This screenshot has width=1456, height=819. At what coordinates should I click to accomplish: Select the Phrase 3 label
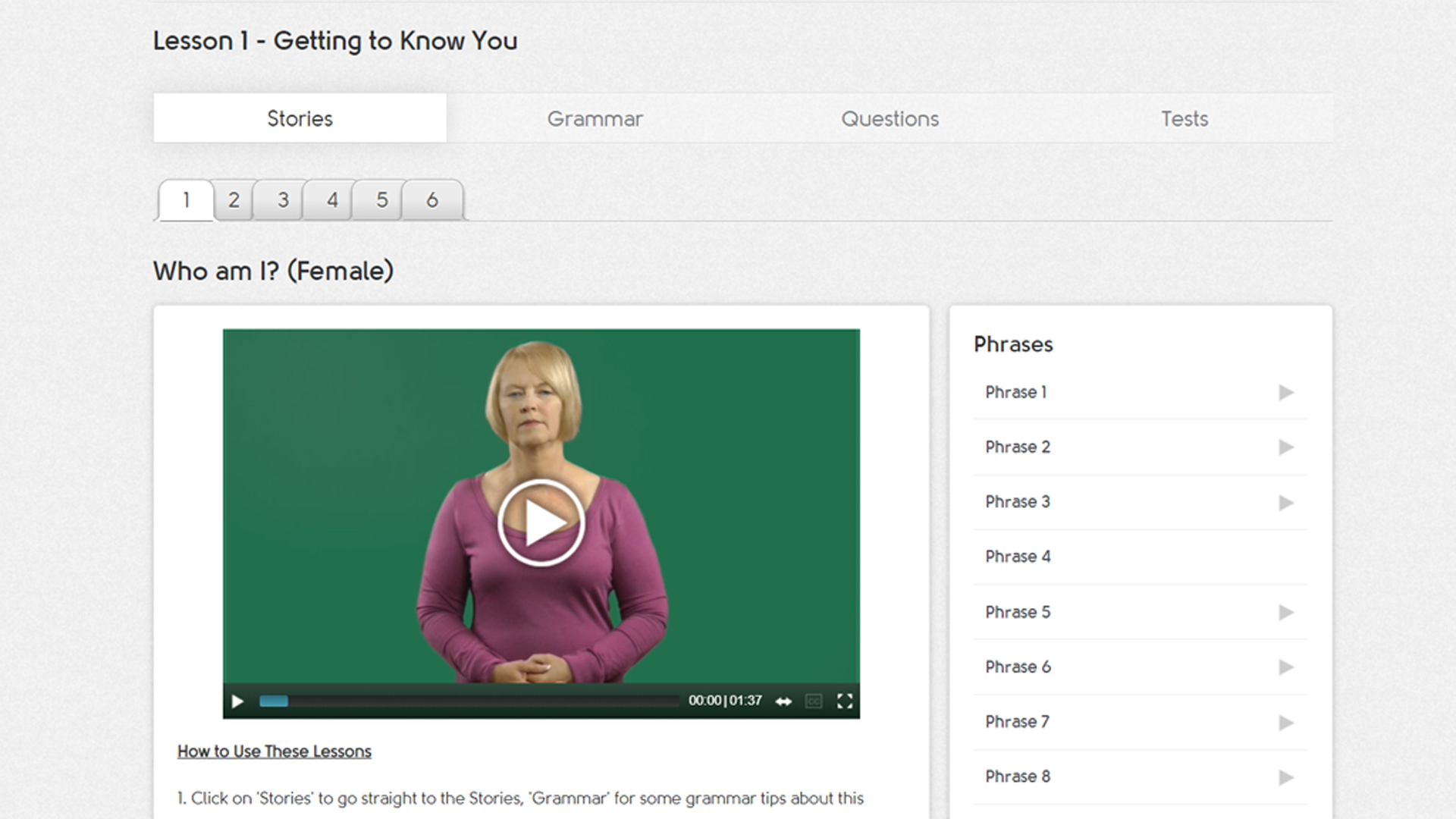point(1018,501)
